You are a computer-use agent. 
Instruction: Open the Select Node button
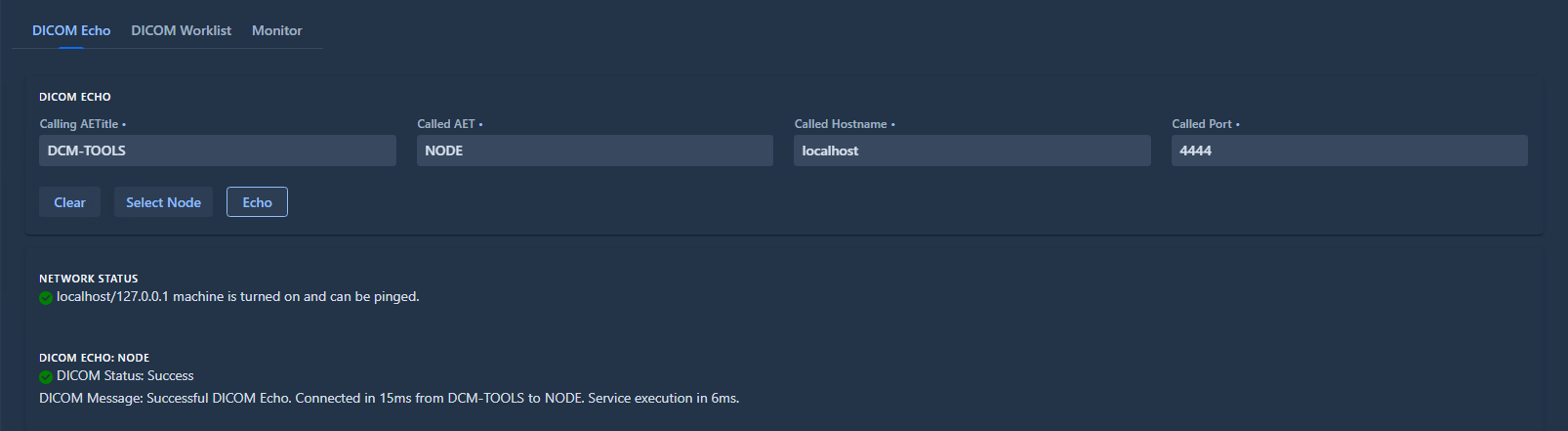[163, 202]
